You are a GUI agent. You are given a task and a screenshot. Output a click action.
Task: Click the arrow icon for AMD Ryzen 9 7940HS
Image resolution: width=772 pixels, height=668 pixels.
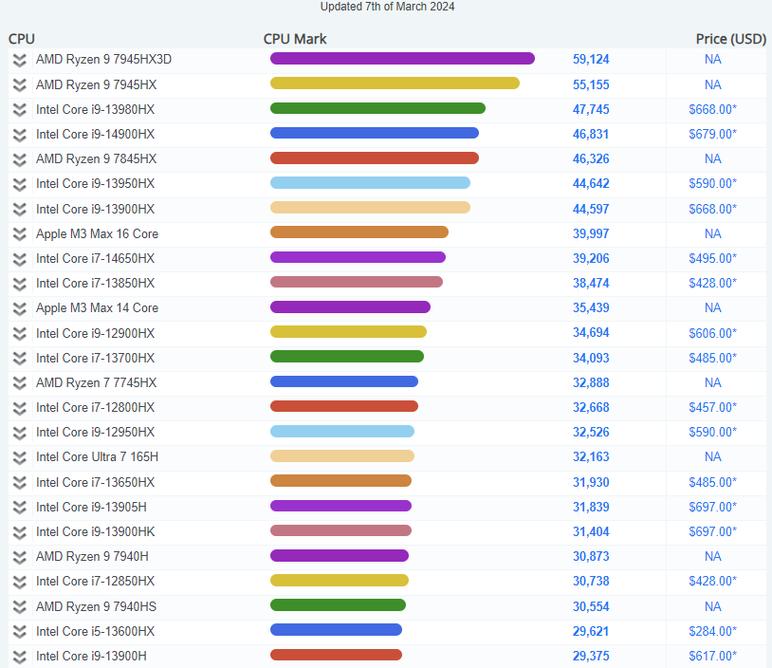tap(19, 606)
